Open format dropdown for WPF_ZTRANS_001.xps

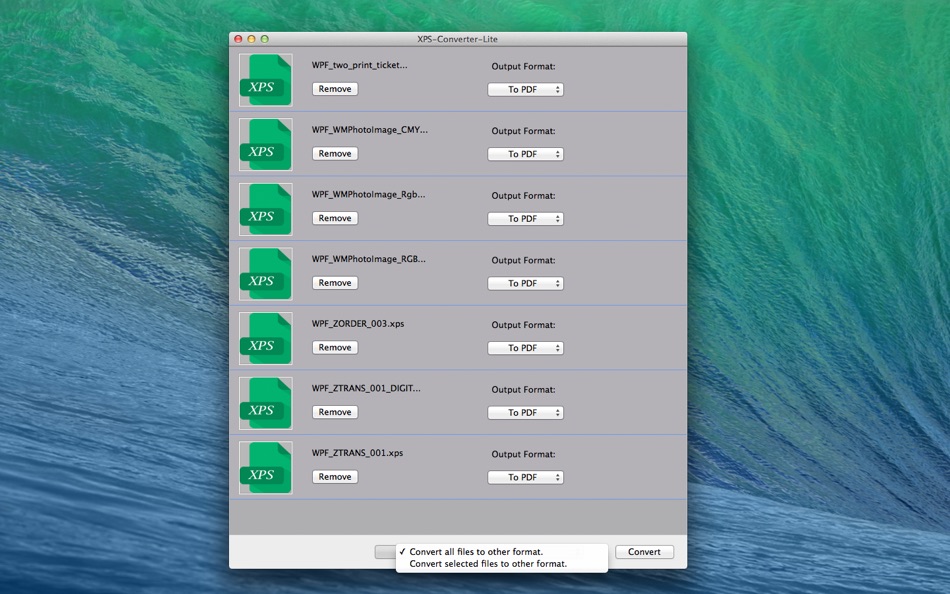525,477
